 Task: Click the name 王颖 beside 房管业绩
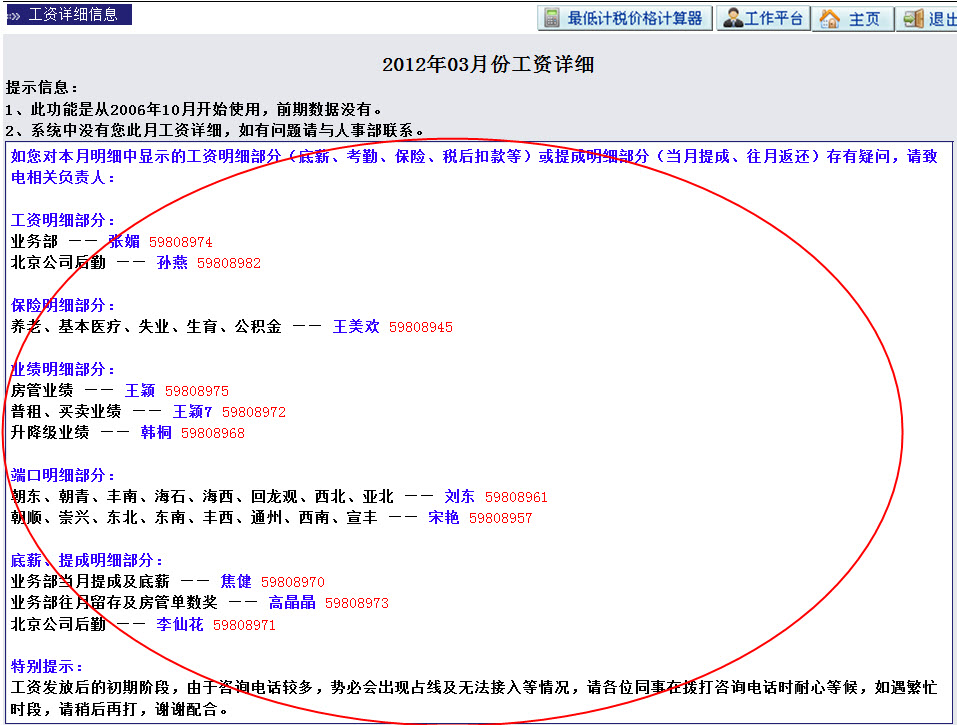tap(140, 391)
